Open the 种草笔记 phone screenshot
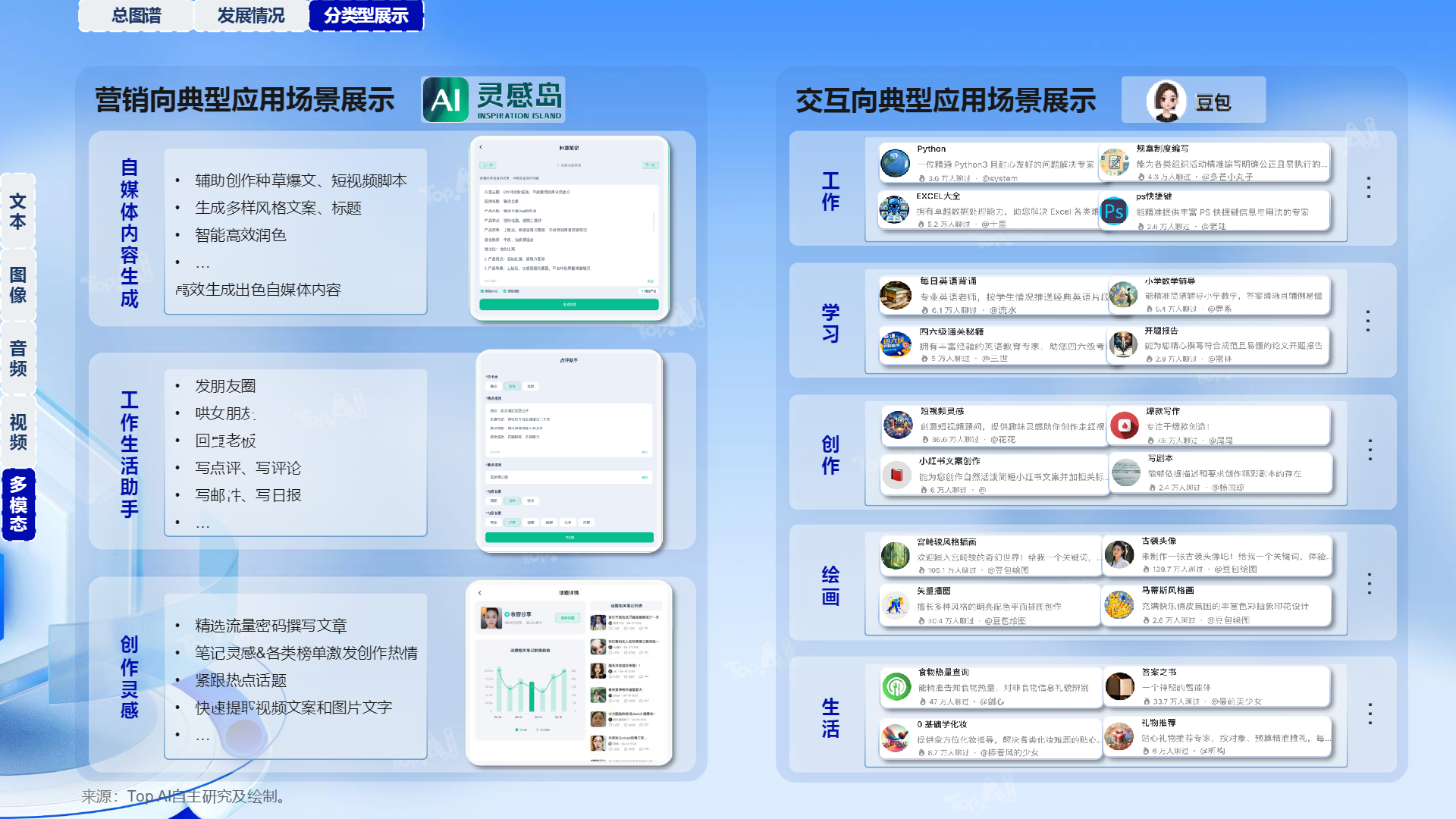The height and width of the screenshot is (819, 1456). [x=570, y=228]
